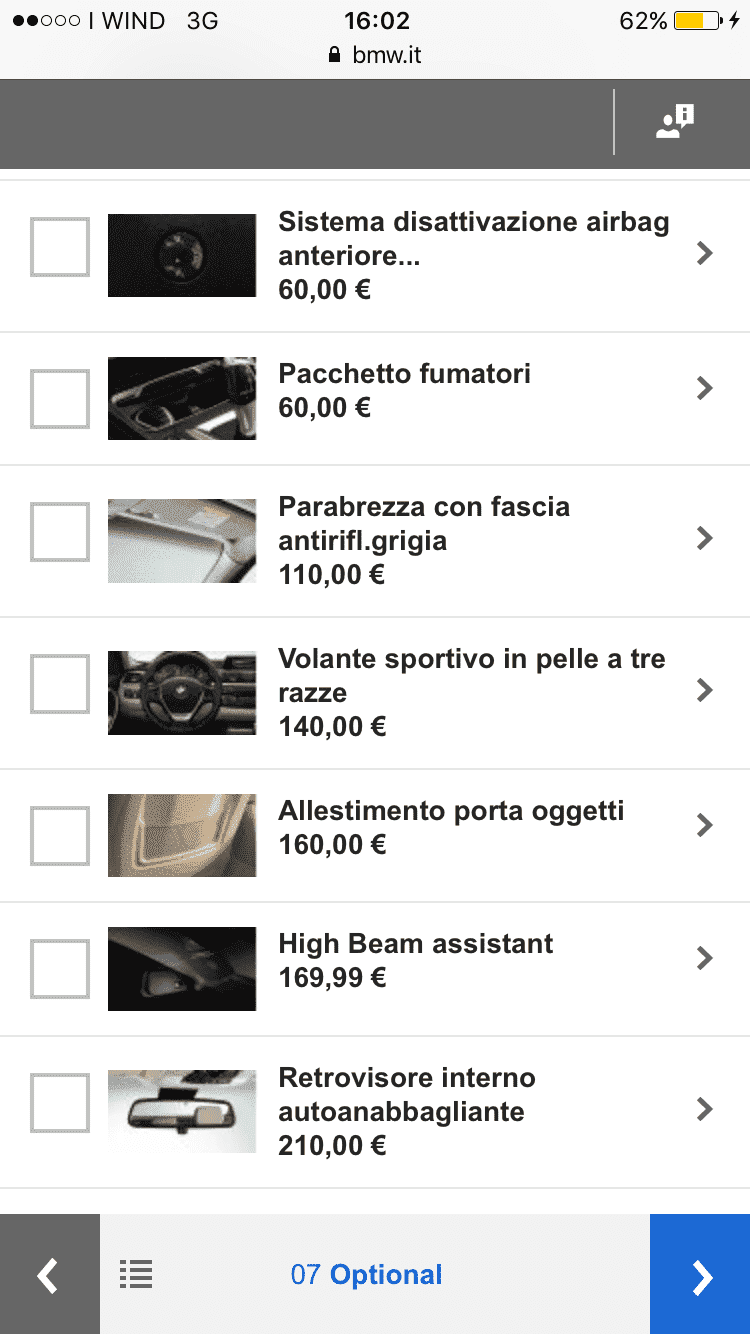Expand Pacchetto fumatori details chevron
Viewport: 750px width, 1334px height.
point(704,388)
